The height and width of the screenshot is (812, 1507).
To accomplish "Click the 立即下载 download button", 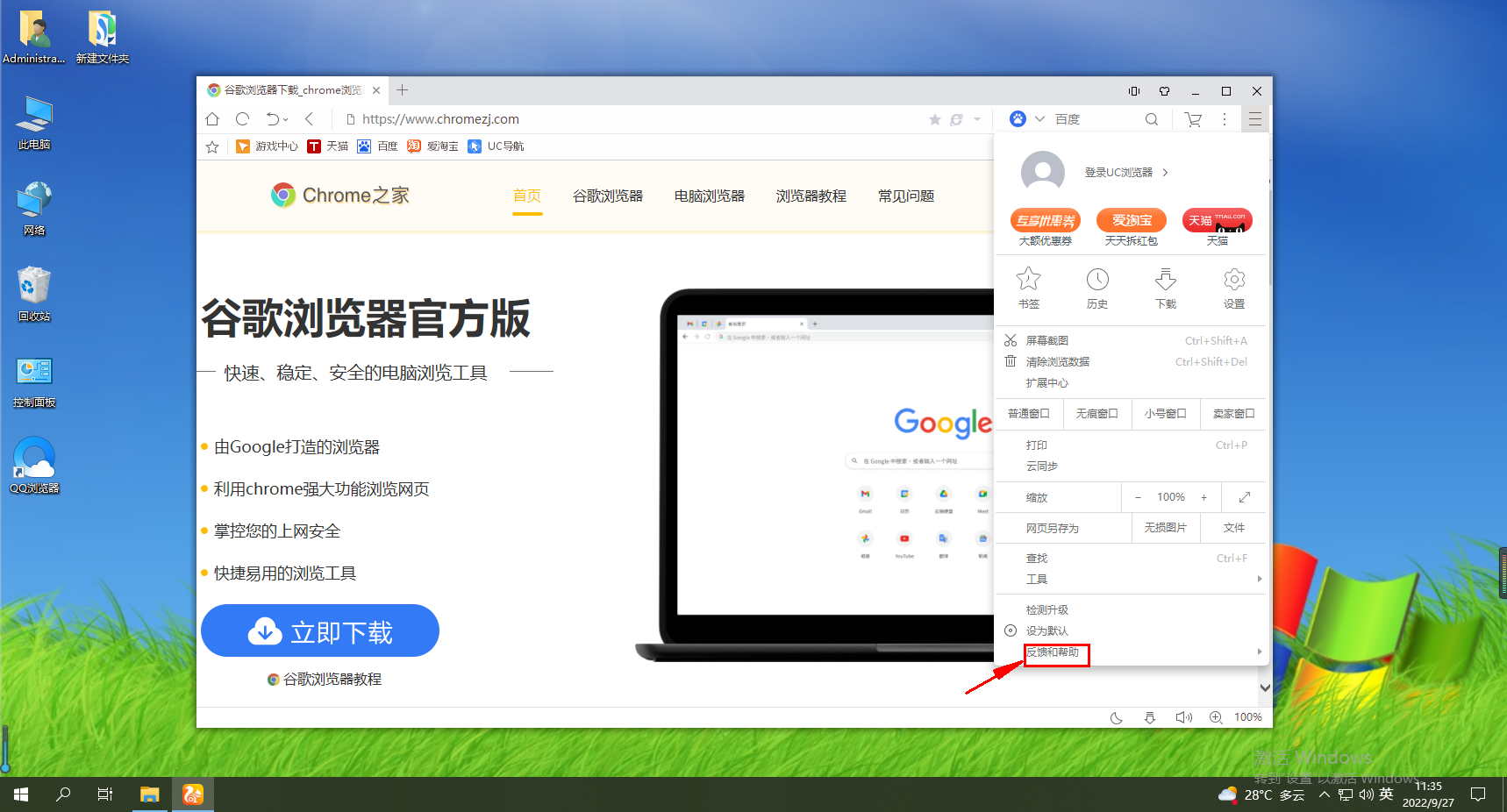I will coord(320,630).
